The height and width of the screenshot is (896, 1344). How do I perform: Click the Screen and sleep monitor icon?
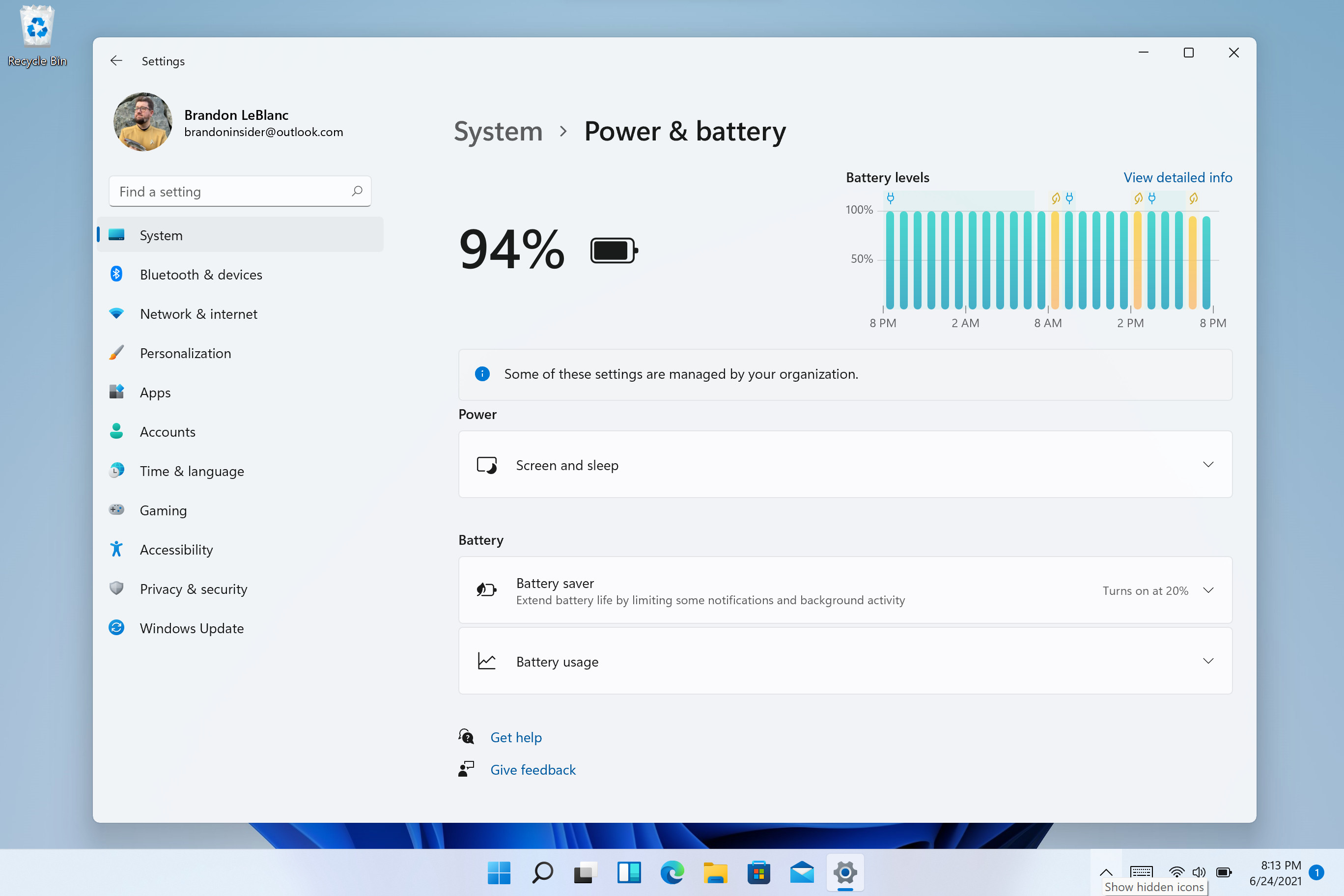click(486, 464)
